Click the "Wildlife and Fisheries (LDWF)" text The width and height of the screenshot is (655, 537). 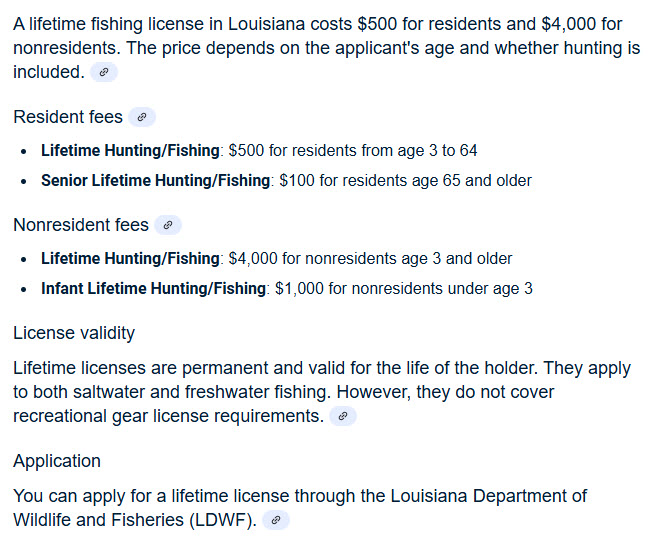tap(135, 520)
